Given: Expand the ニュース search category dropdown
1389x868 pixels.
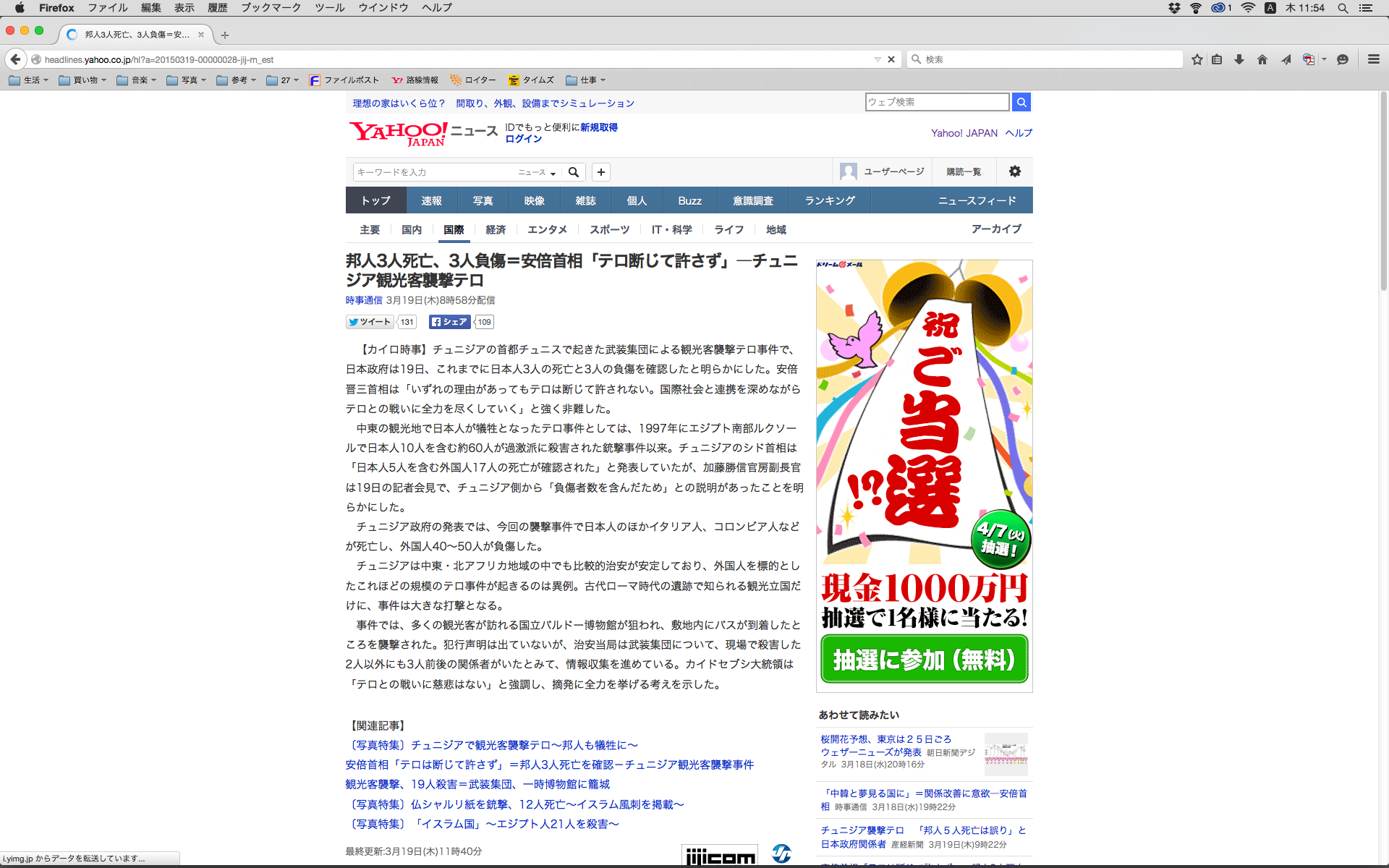Looking at the screenshot, I should click(537, 172).
